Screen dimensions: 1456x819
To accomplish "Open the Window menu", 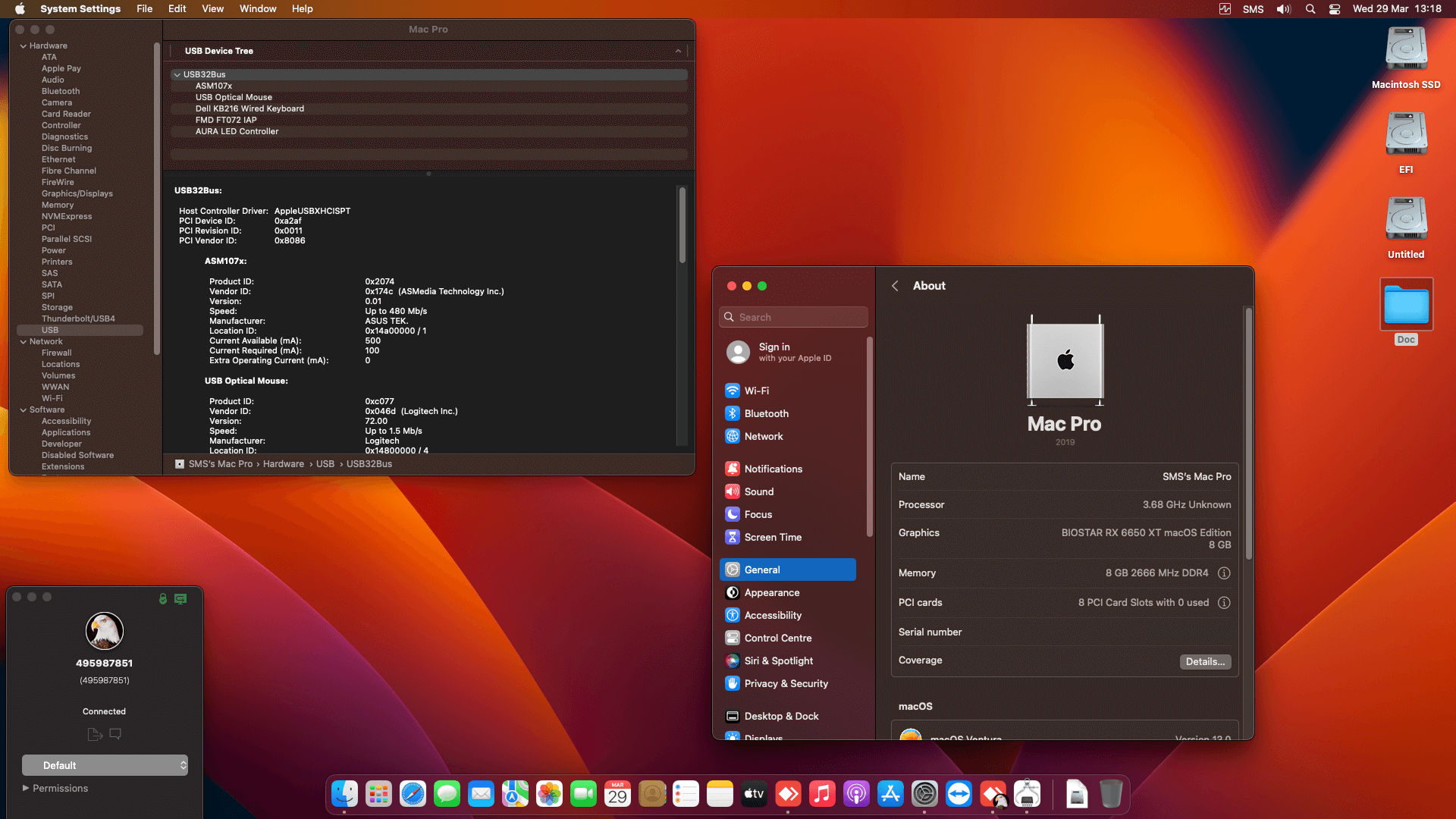I will pyautogui.click(x=257, y=8).
